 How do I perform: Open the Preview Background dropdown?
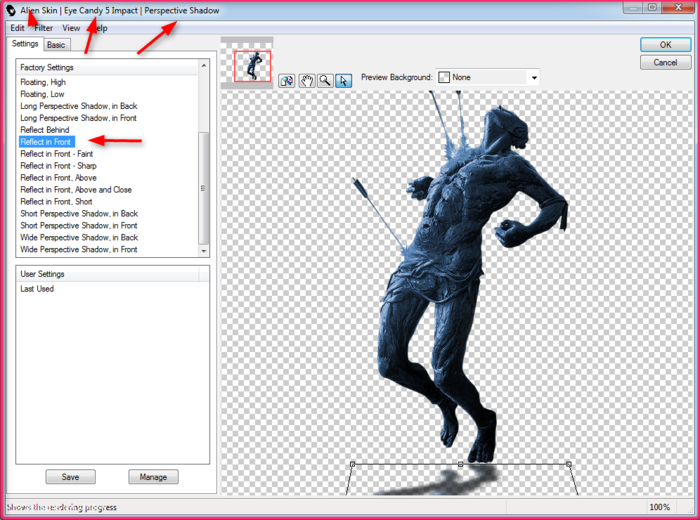point(534,78)
